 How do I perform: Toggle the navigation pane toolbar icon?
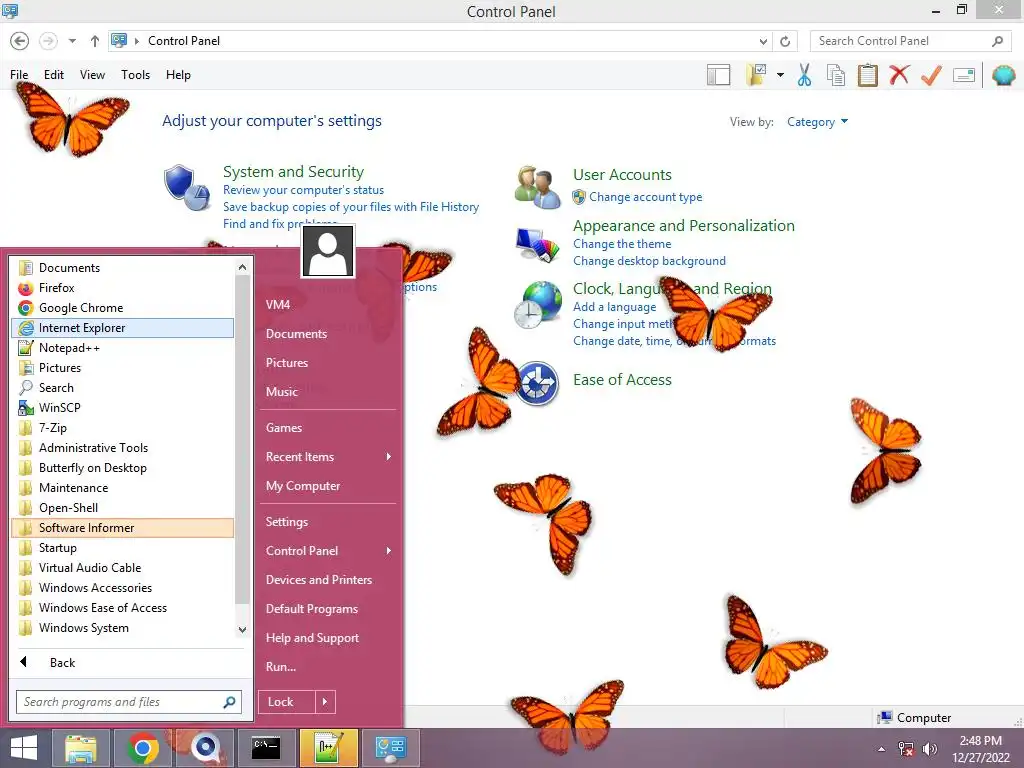[718, 75]
